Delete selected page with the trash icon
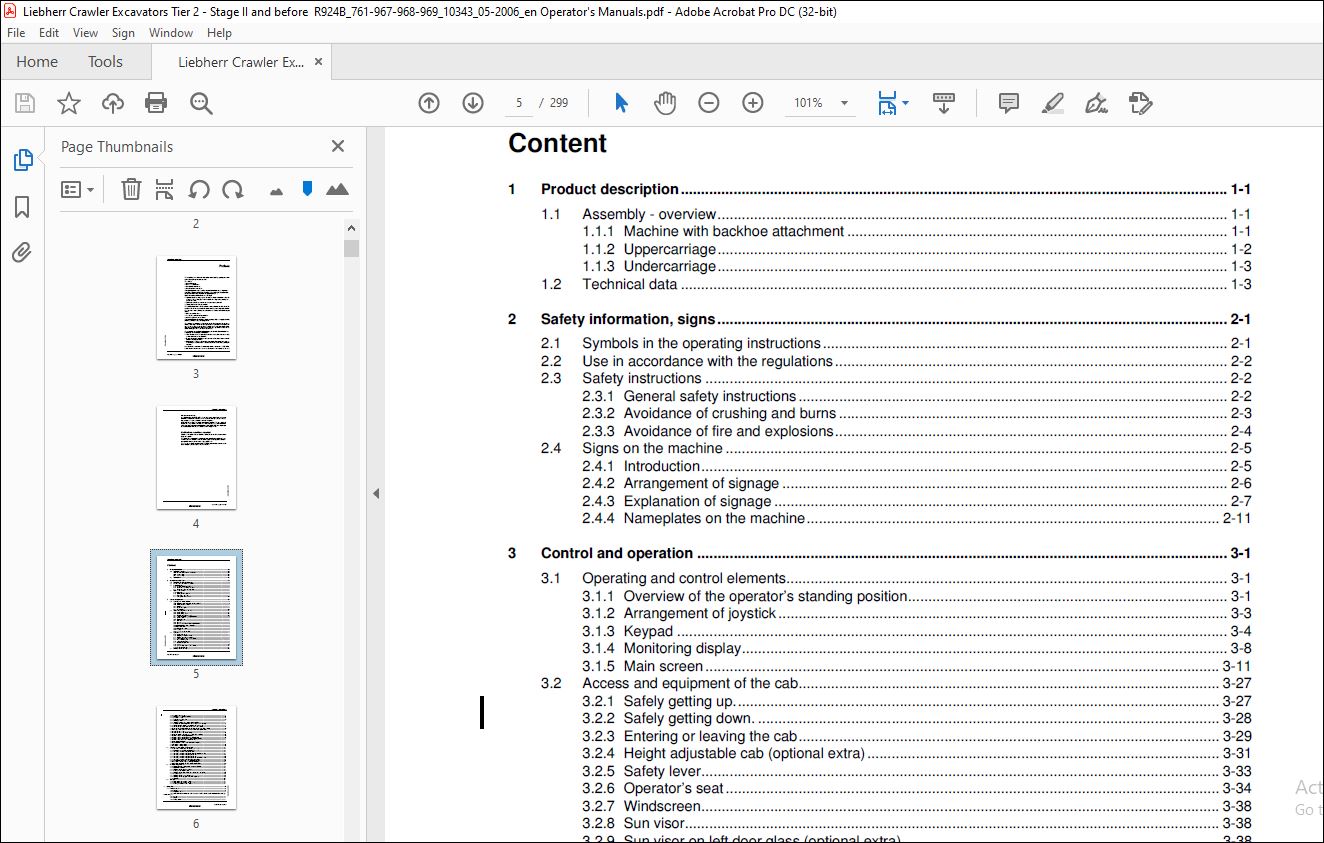This screenshot has width=1324, height=843. coord(131,189)
